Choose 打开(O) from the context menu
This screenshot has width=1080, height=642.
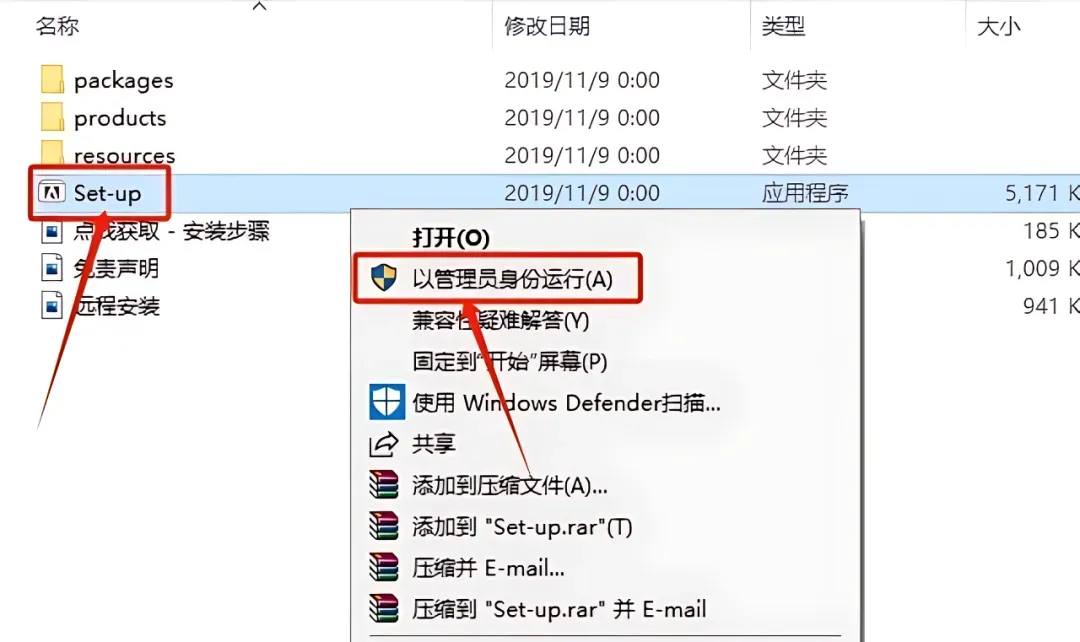[x=450, y=238]
